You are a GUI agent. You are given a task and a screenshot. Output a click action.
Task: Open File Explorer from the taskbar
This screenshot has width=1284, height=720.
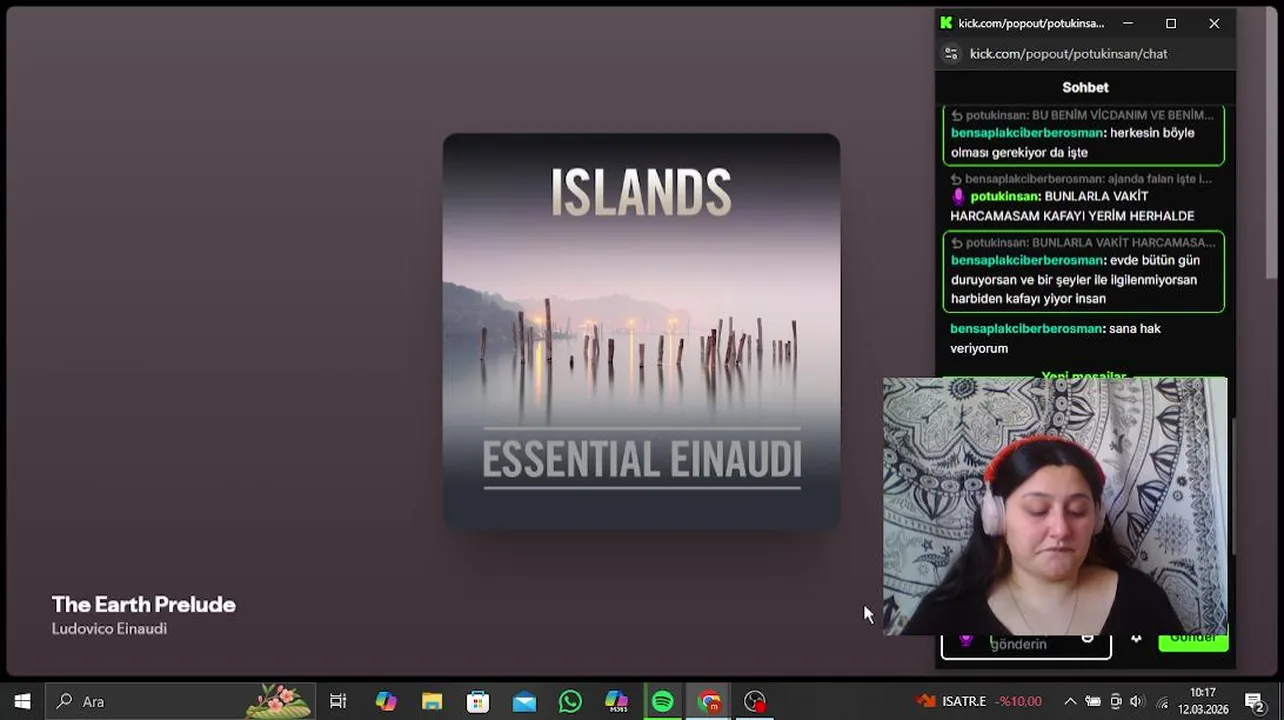(432, 701)
